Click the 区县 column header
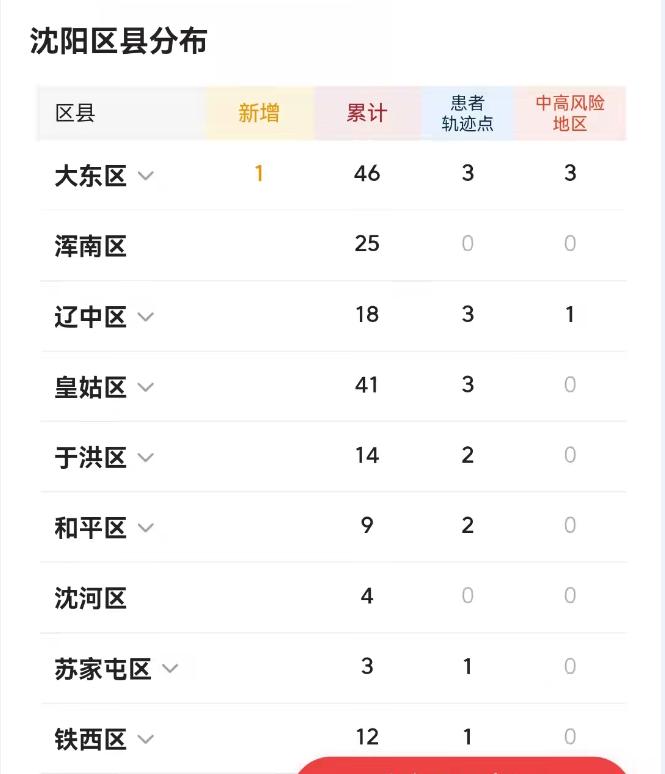Viewport: 665px width, 774px height. coord(75,113)
